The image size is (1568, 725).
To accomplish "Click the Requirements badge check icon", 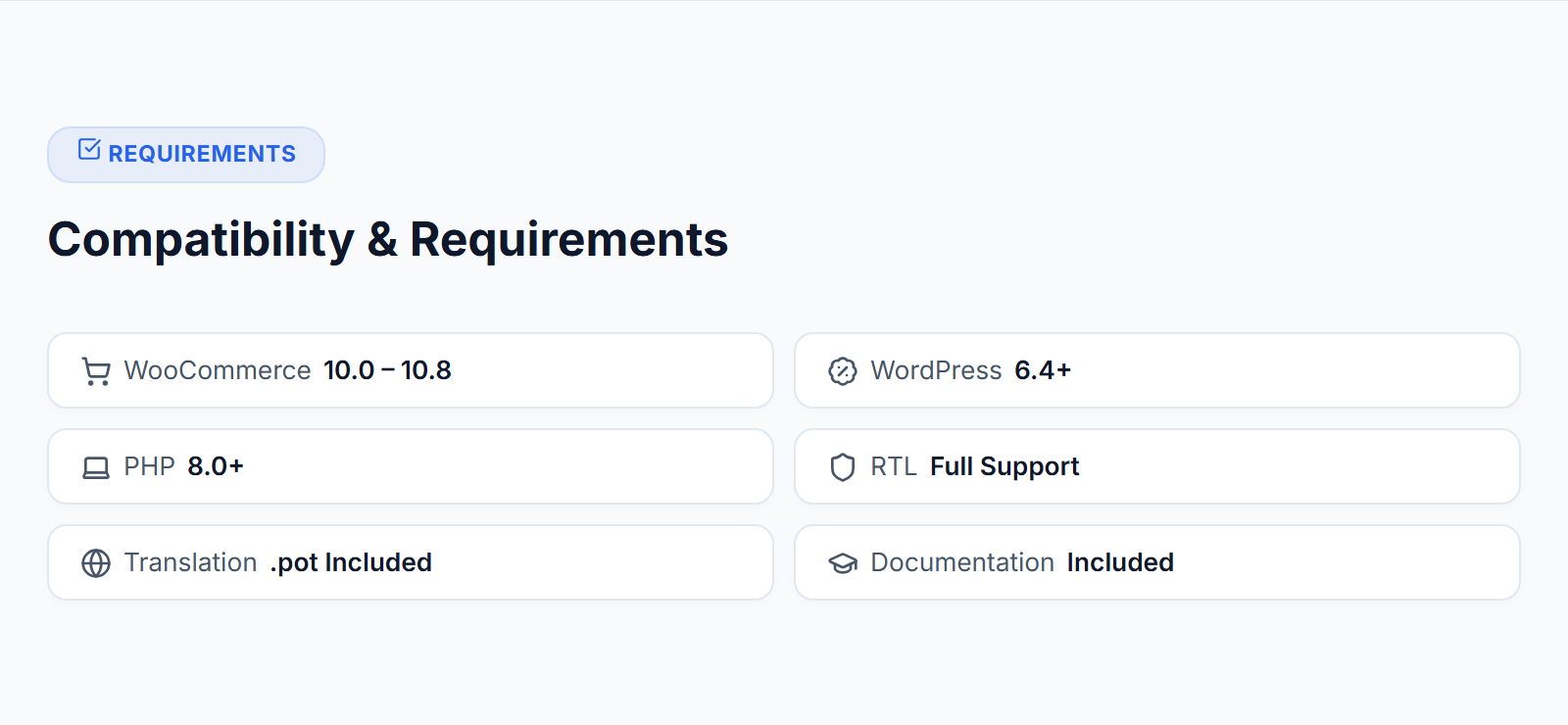I will (x=89, y=149).
